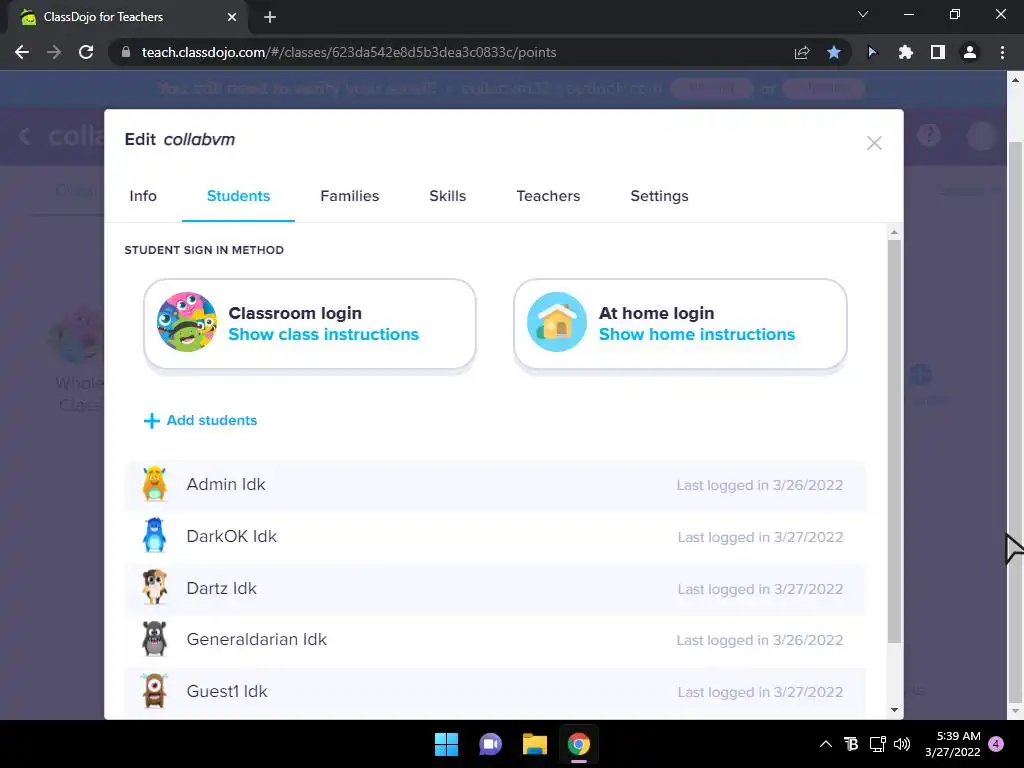
Task: Open the Info tab
Action: click(x=143, y=196)
